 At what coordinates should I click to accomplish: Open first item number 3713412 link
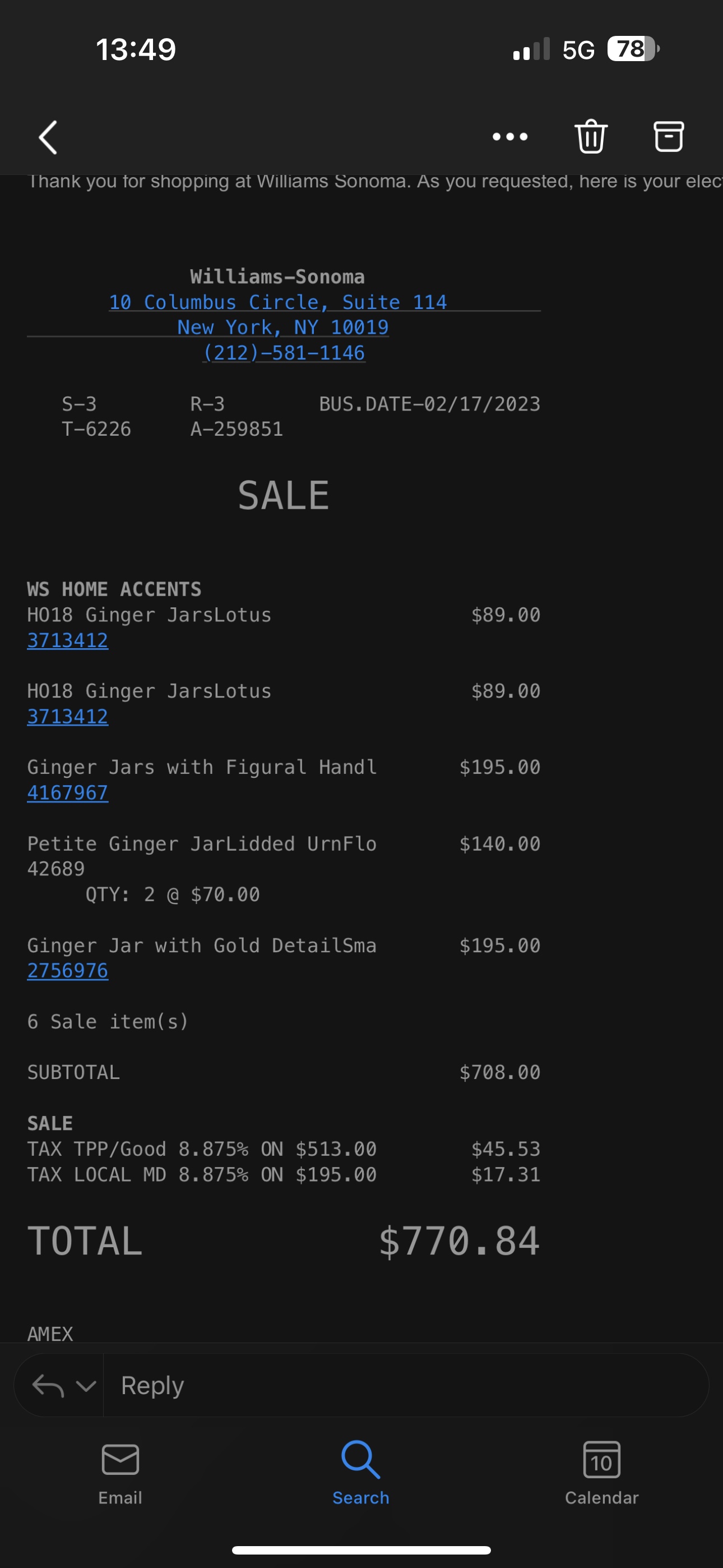[68, 640]
